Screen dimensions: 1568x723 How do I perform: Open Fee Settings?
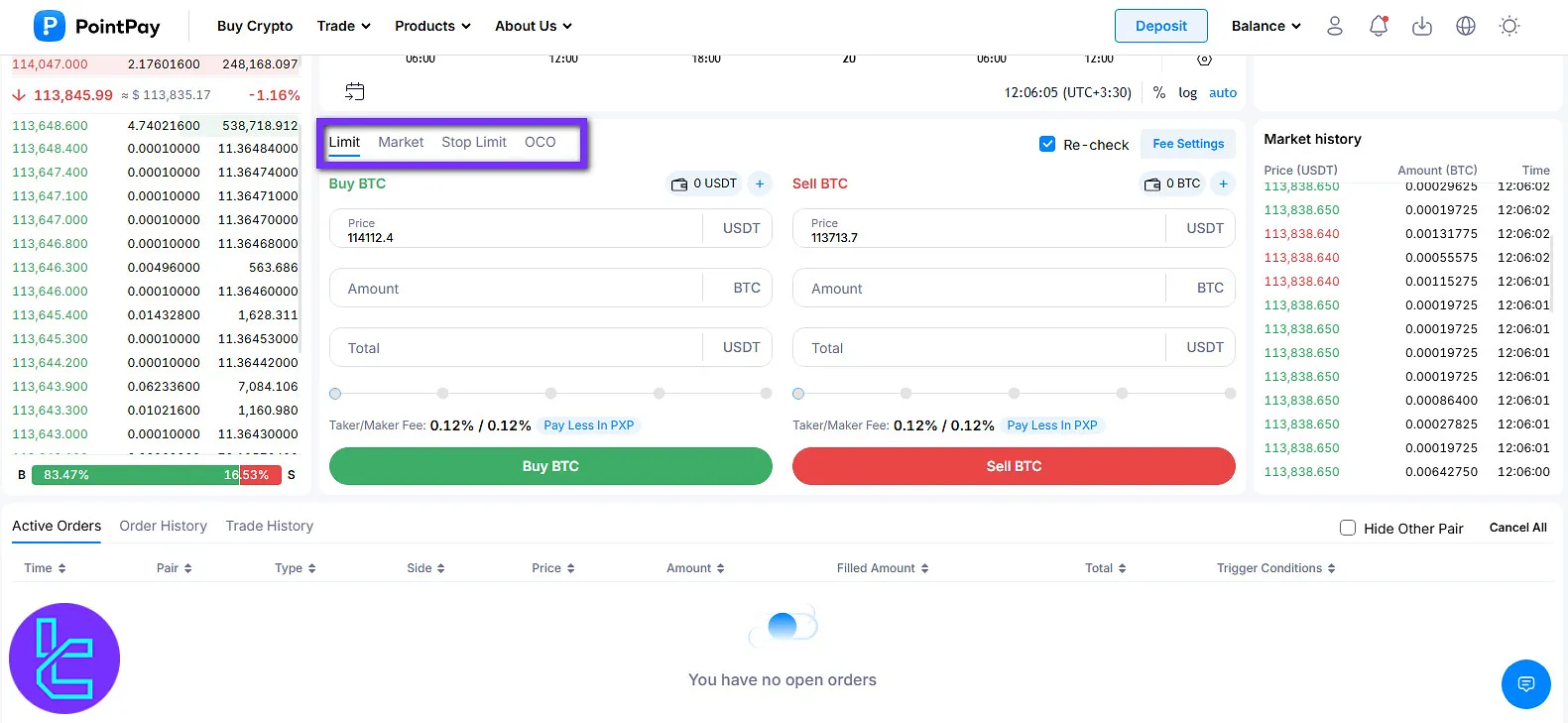click(1188, 144)
